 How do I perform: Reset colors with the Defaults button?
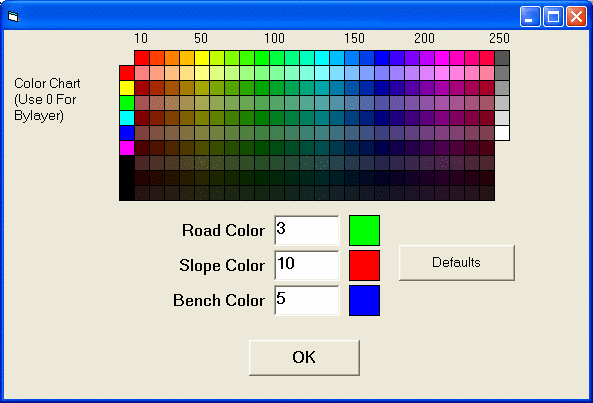[456, 263]
